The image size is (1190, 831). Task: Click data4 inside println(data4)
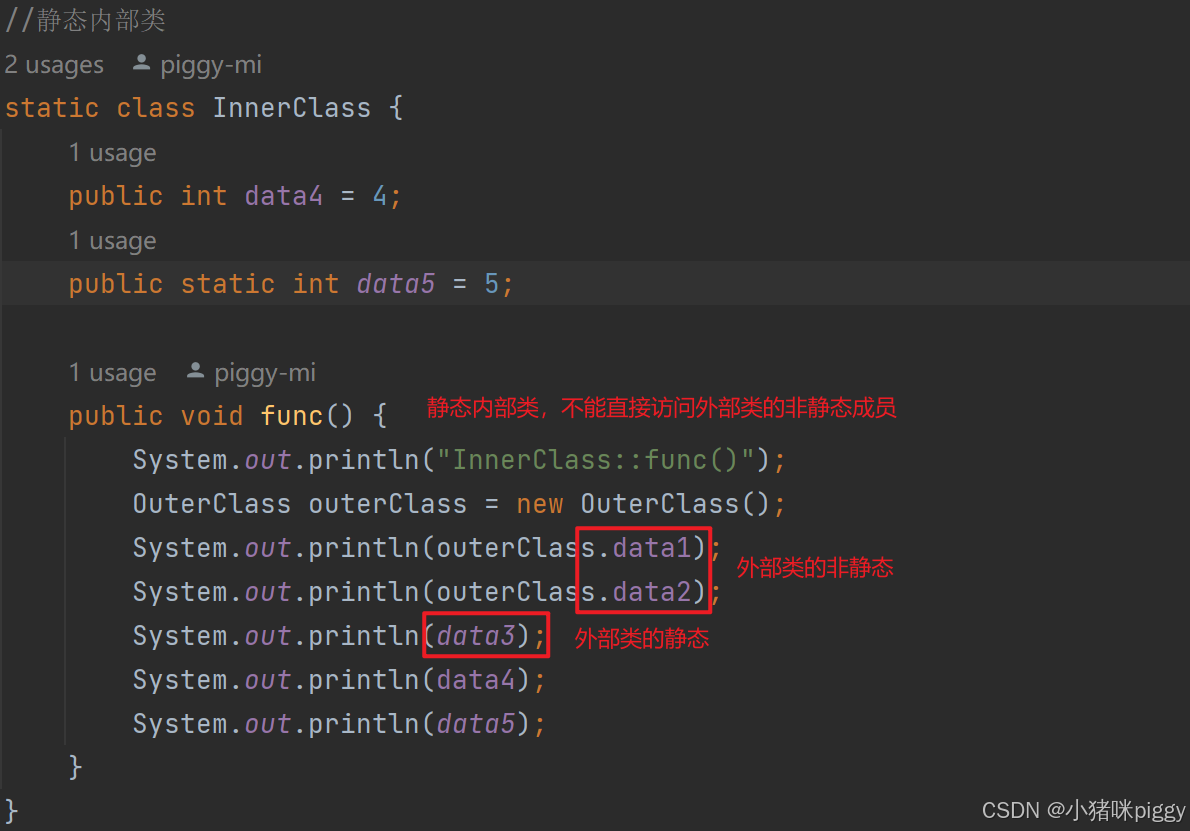[476, 680]
